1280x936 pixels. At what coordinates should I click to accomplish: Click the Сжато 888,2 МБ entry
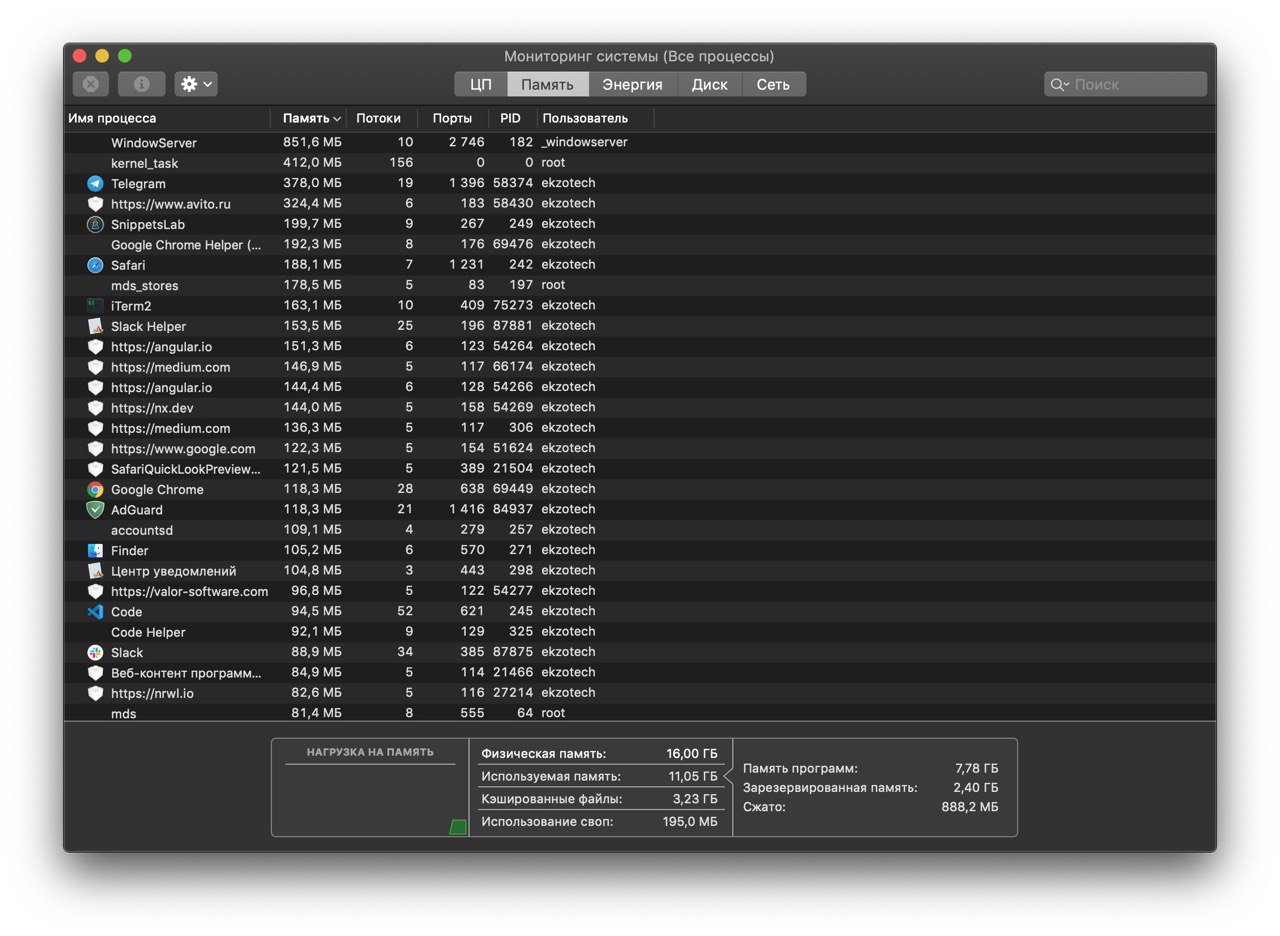(x=870, y=807)
